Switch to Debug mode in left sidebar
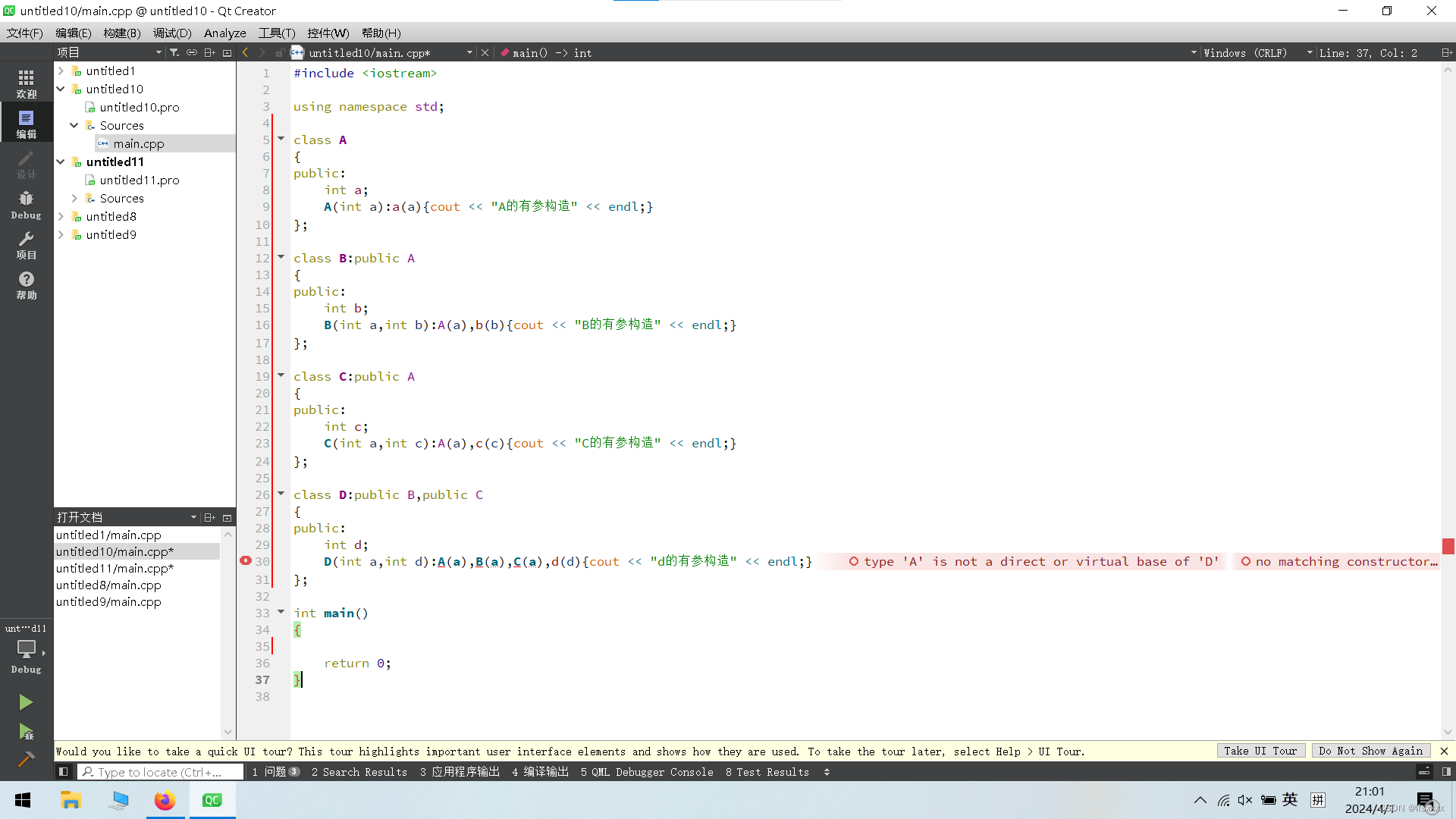 [27, 204]
